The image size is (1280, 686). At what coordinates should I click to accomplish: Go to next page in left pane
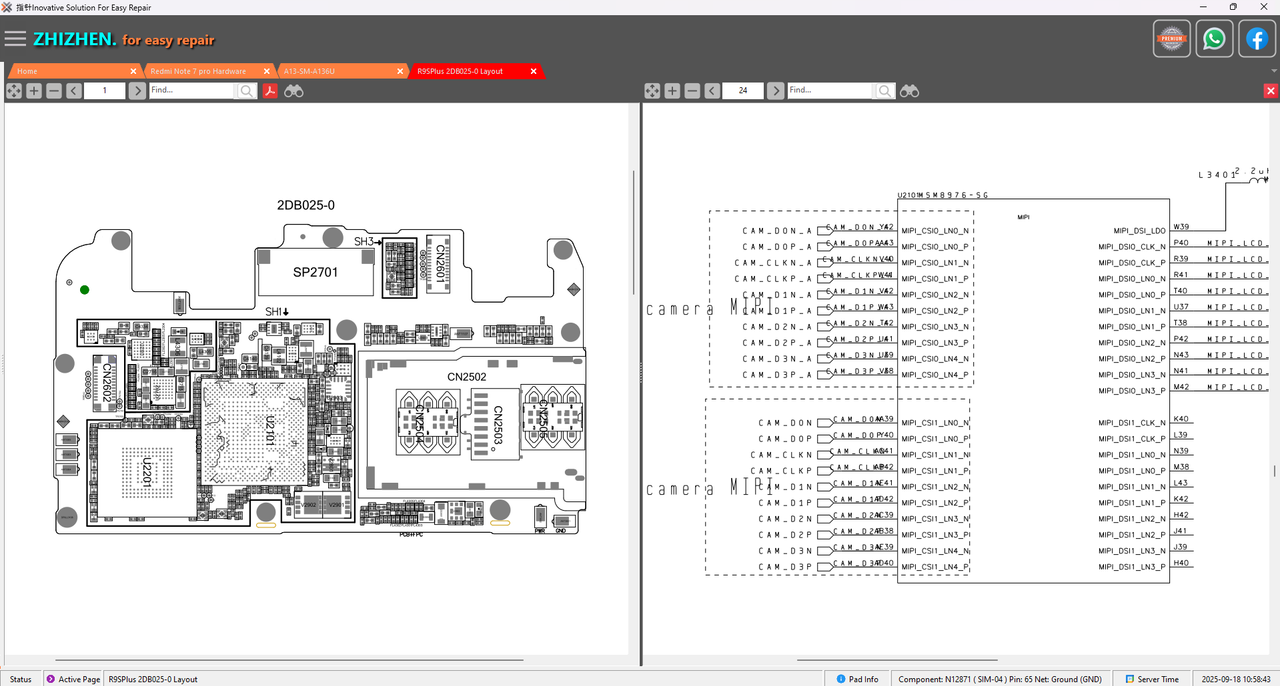click(x=136, y=91)
